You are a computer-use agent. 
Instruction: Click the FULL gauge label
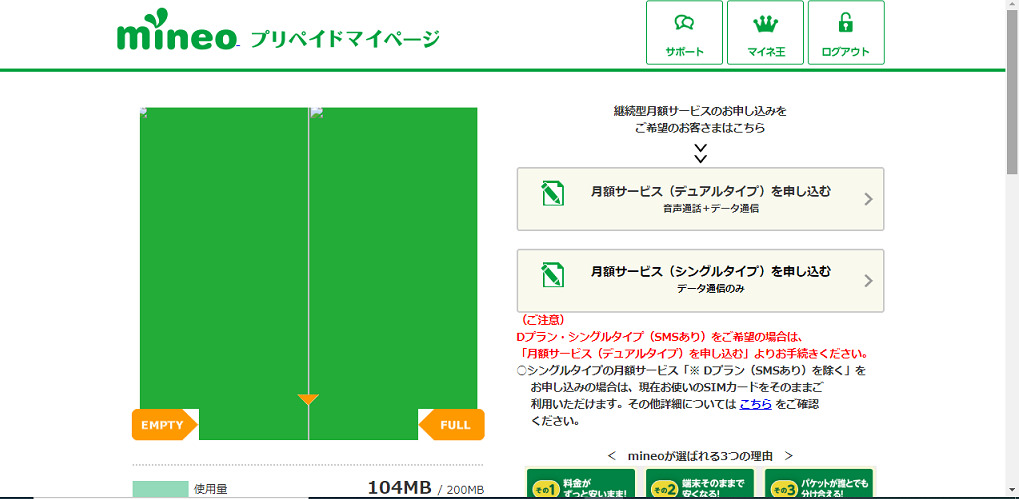454,425
